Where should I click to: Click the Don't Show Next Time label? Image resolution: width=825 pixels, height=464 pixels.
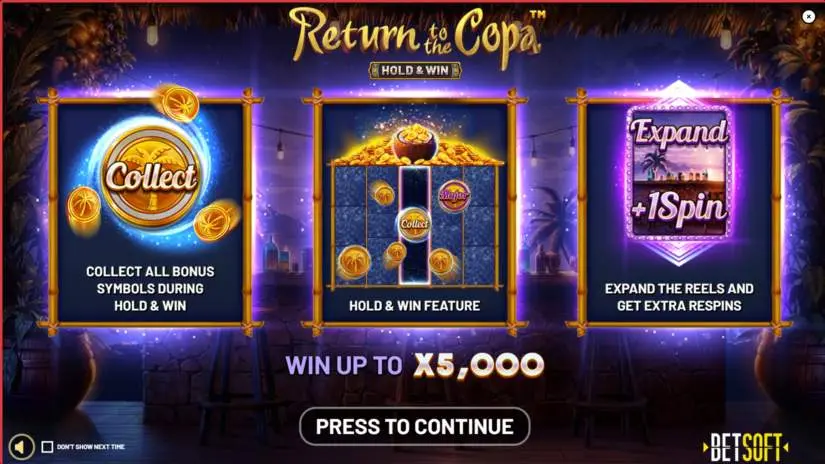(x=90, y=447)
